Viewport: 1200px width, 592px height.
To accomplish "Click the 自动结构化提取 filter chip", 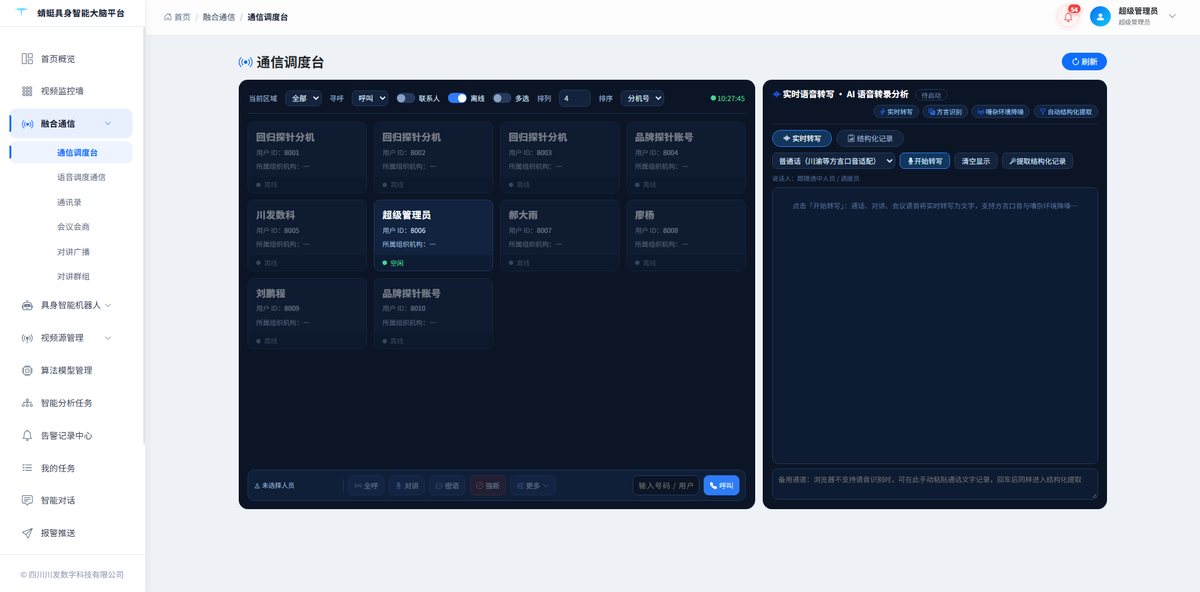I will click(x=1066, y=112).
